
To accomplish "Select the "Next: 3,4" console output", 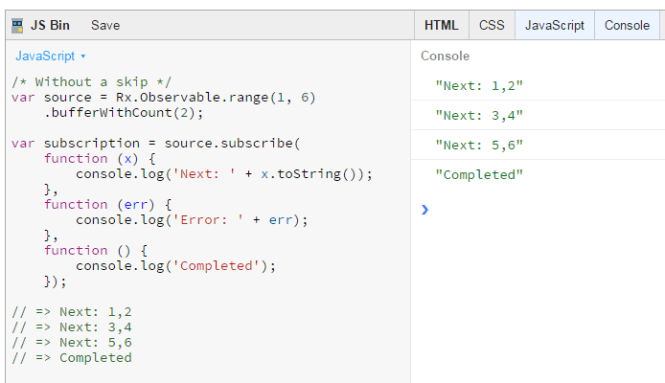I will 479,116.
